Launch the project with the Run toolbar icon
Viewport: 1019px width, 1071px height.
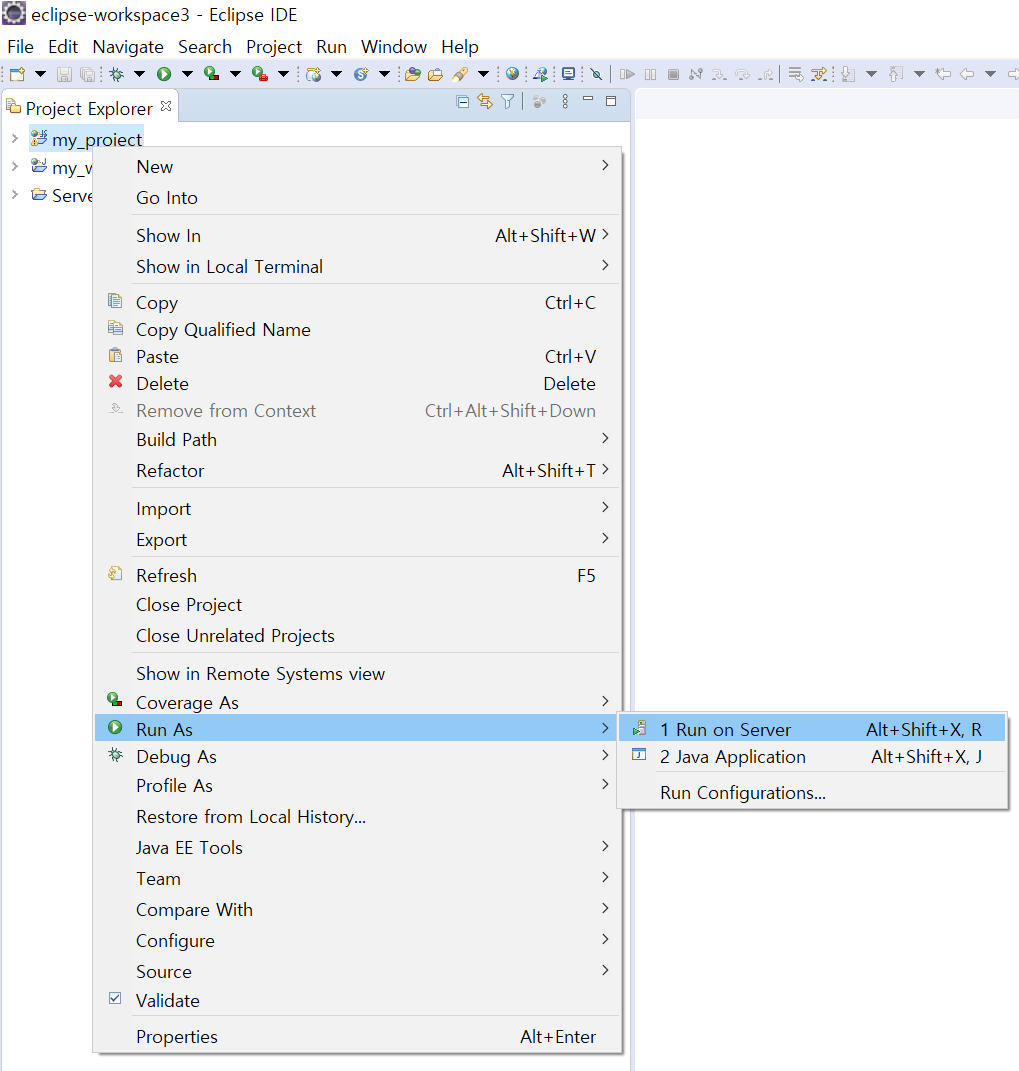point(166,73)
